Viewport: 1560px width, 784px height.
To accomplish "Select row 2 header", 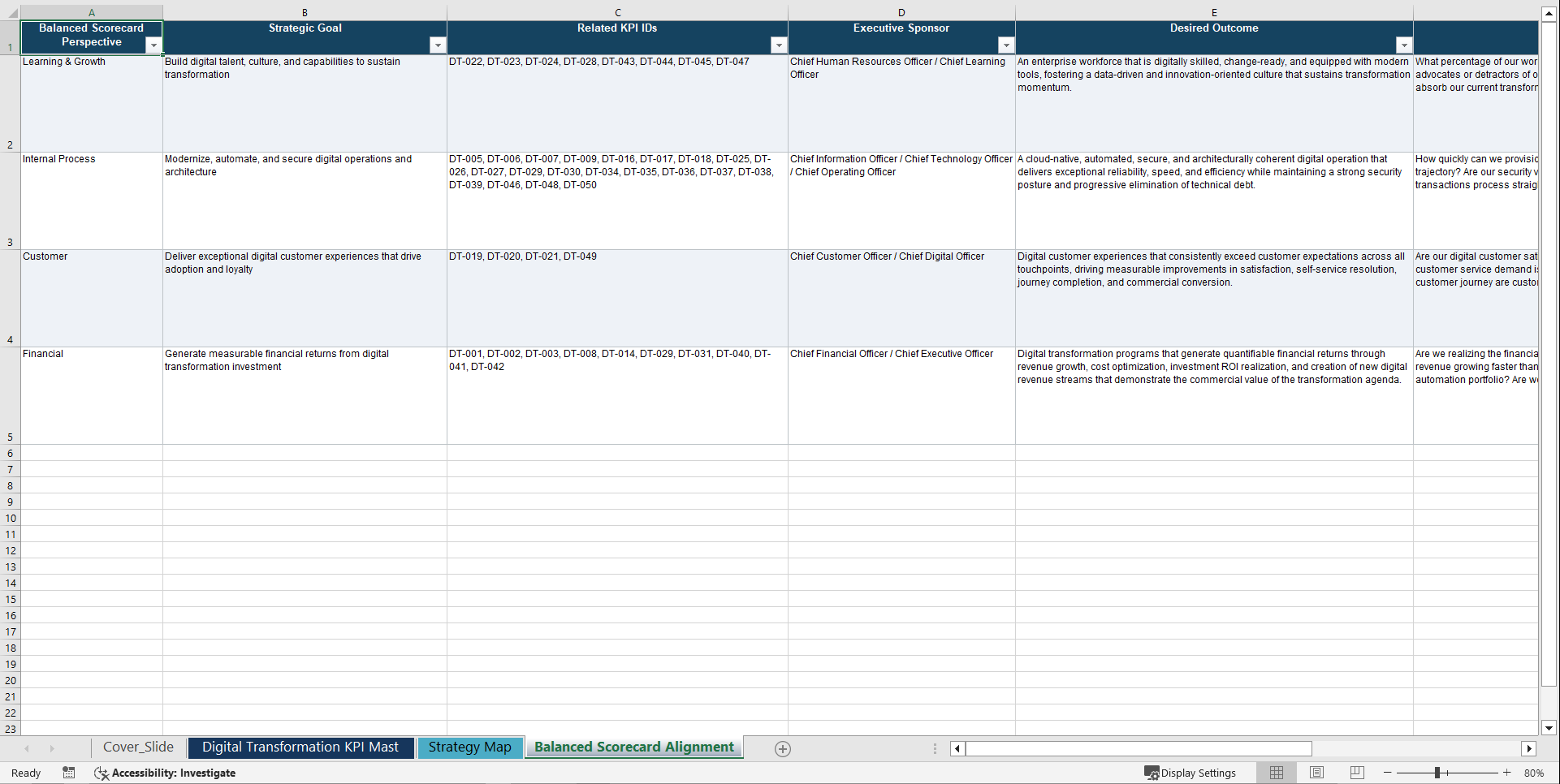I will tap(10, 103).
